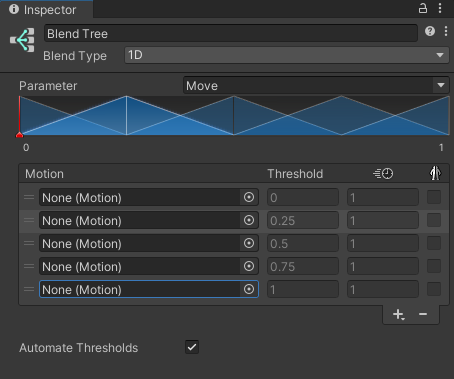454x379 pixels.
Task: Click the Blend Tree node icon
Action: click(22, 40)
